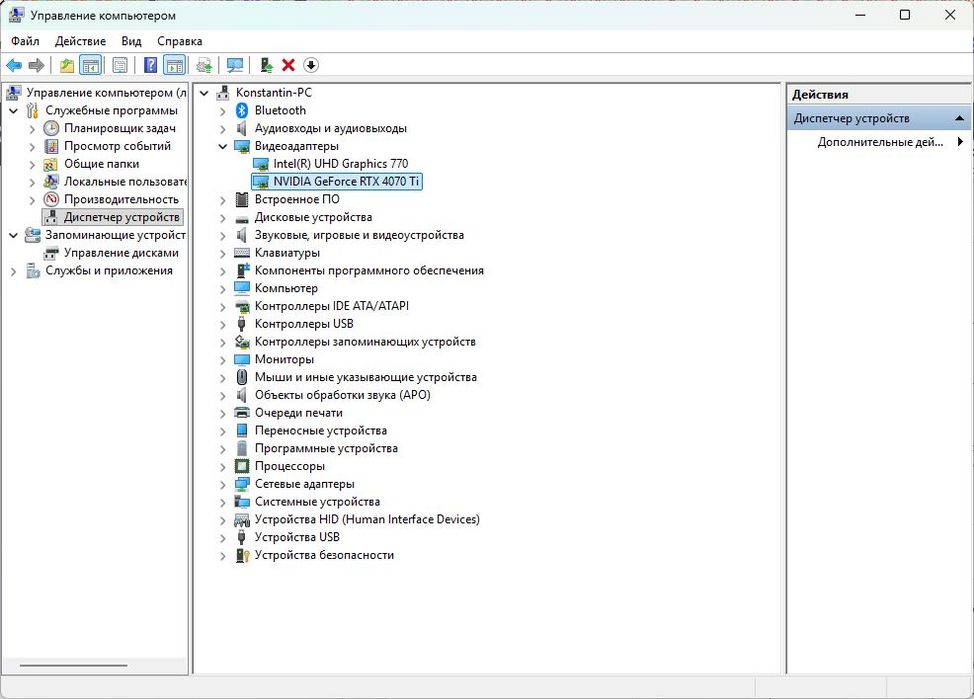Toggle the Action pane toolbar button

(x=175, y=65)
